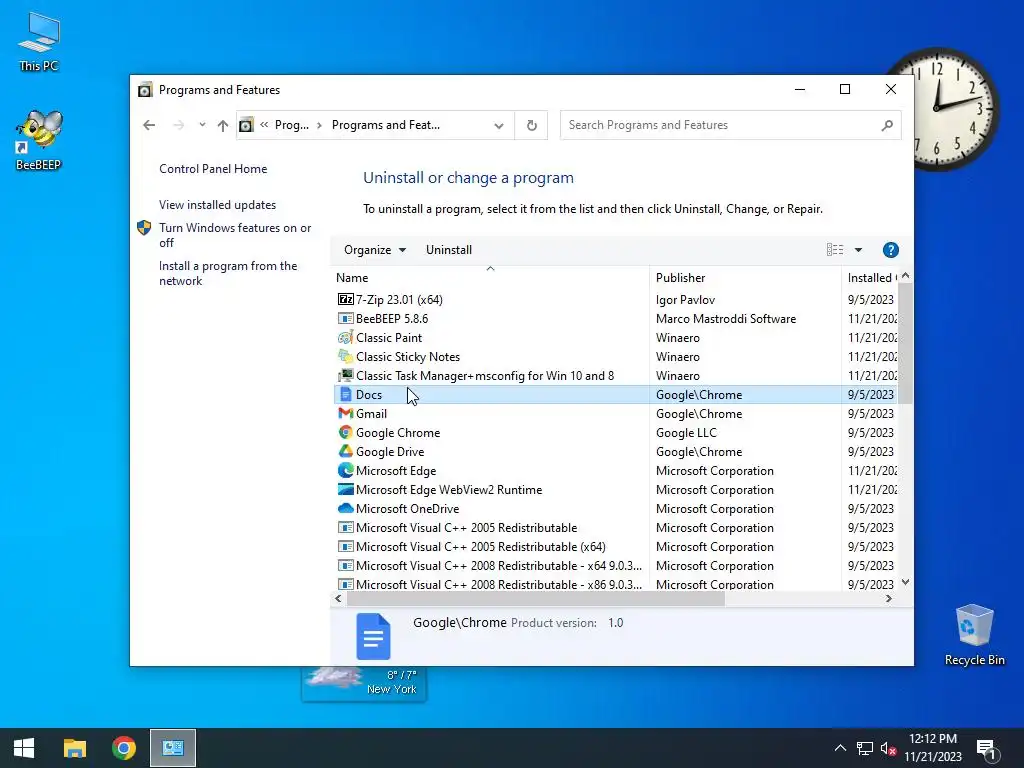
Task: Click the Microsoft OneDrive cloud icon
Action: 345,508
